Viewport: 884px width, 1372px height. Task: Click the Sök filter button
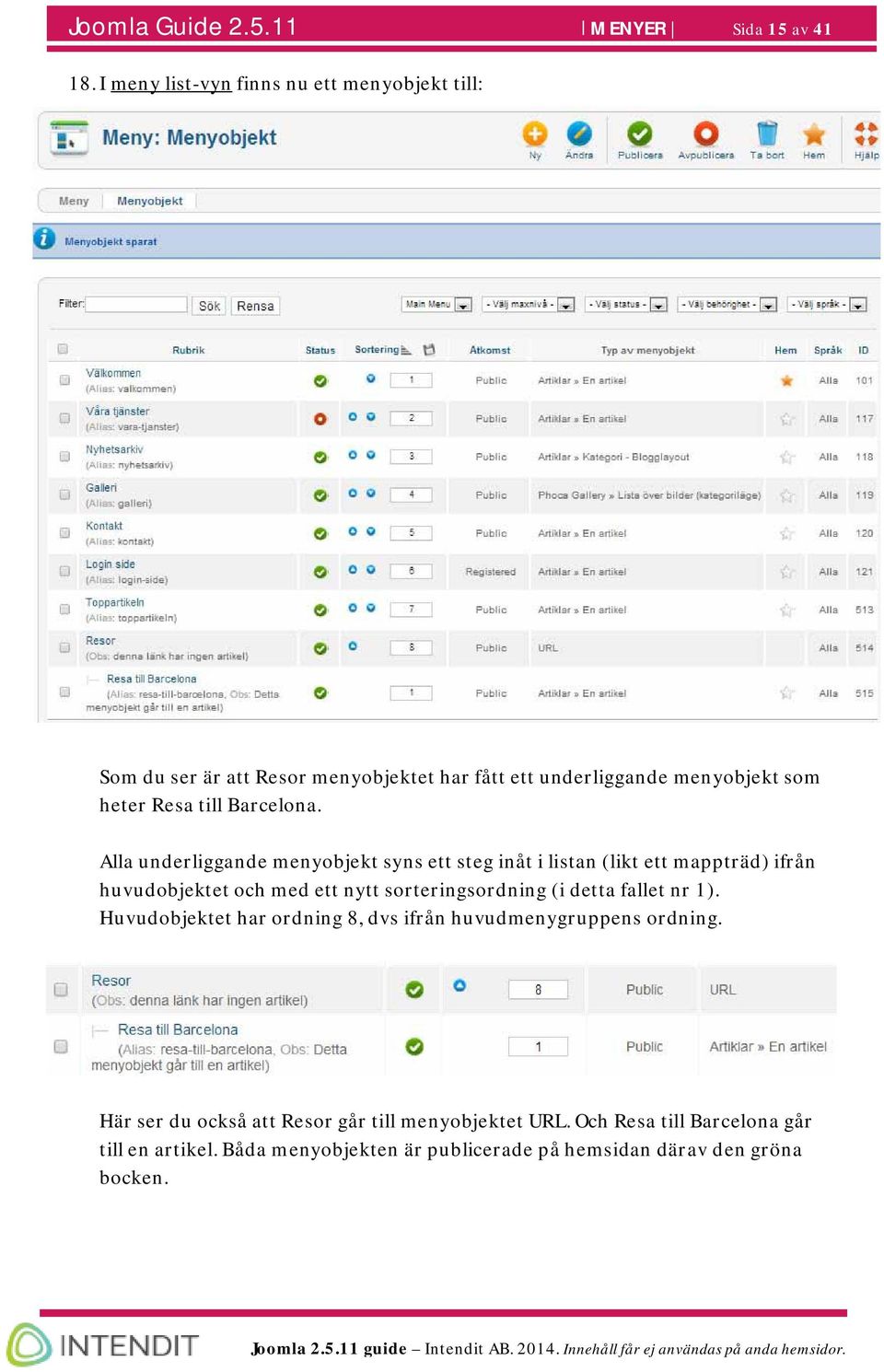tap(210, 306)
